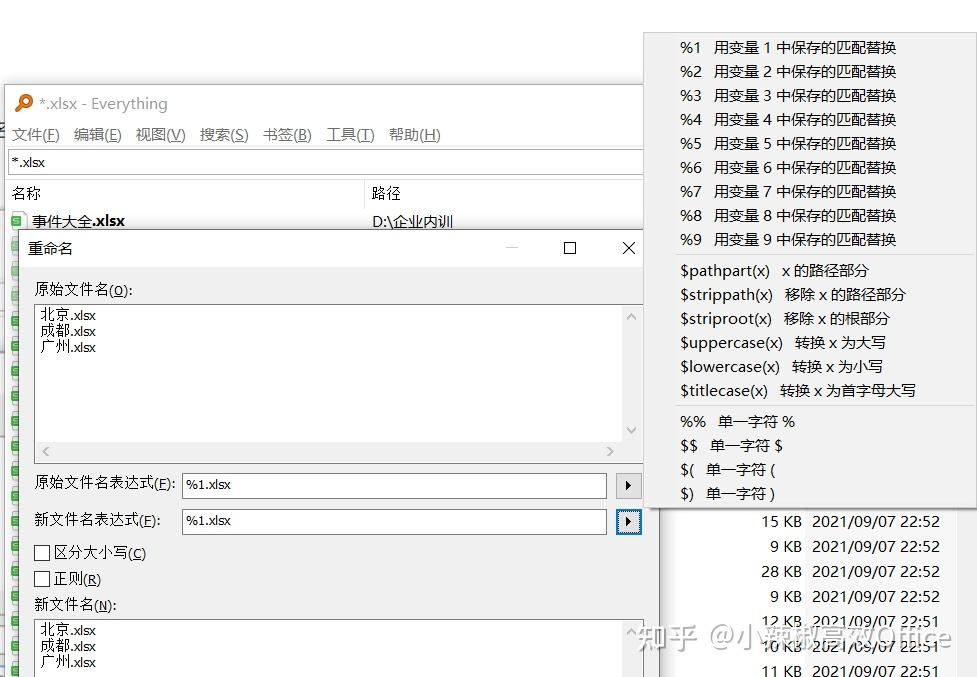
Task: Click the 15 KB size cell
Action: pos(781,522)
